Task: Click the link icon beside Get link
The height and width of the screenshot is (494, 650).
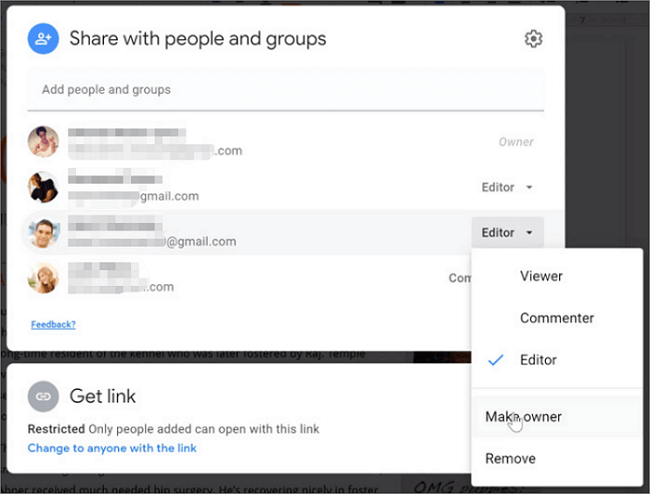Action: (x=43, y=396)
